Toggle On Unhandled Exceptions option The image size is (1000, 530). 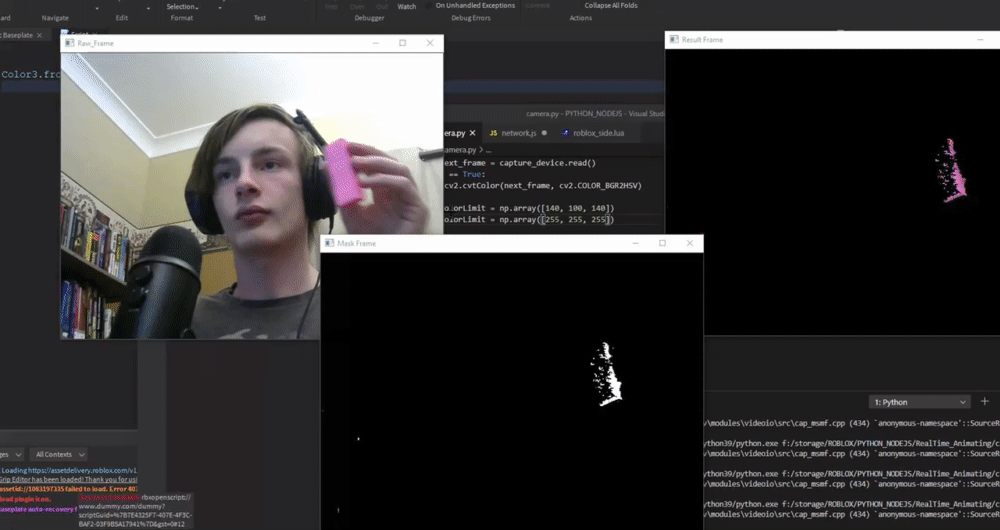(x=475, y=6)
